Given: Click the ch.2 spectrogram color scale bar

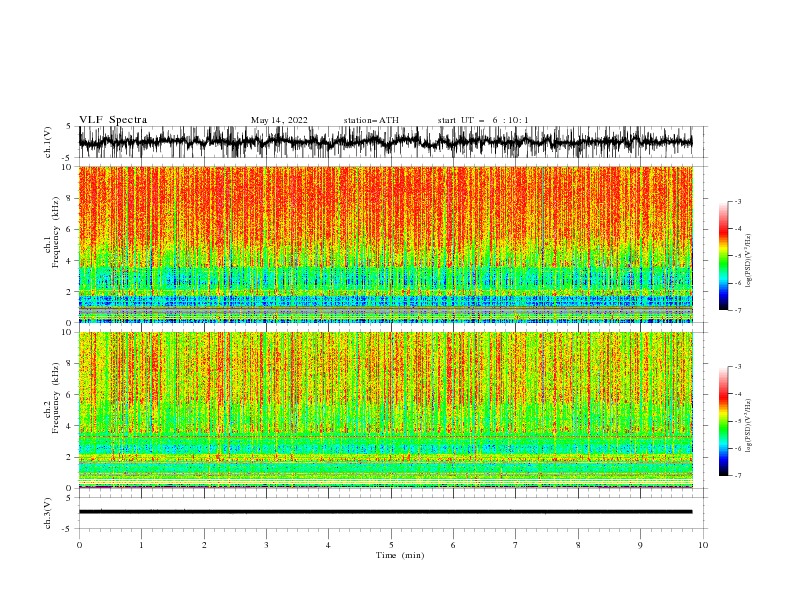Looking at the screenshot, I should tap(724, 421).
